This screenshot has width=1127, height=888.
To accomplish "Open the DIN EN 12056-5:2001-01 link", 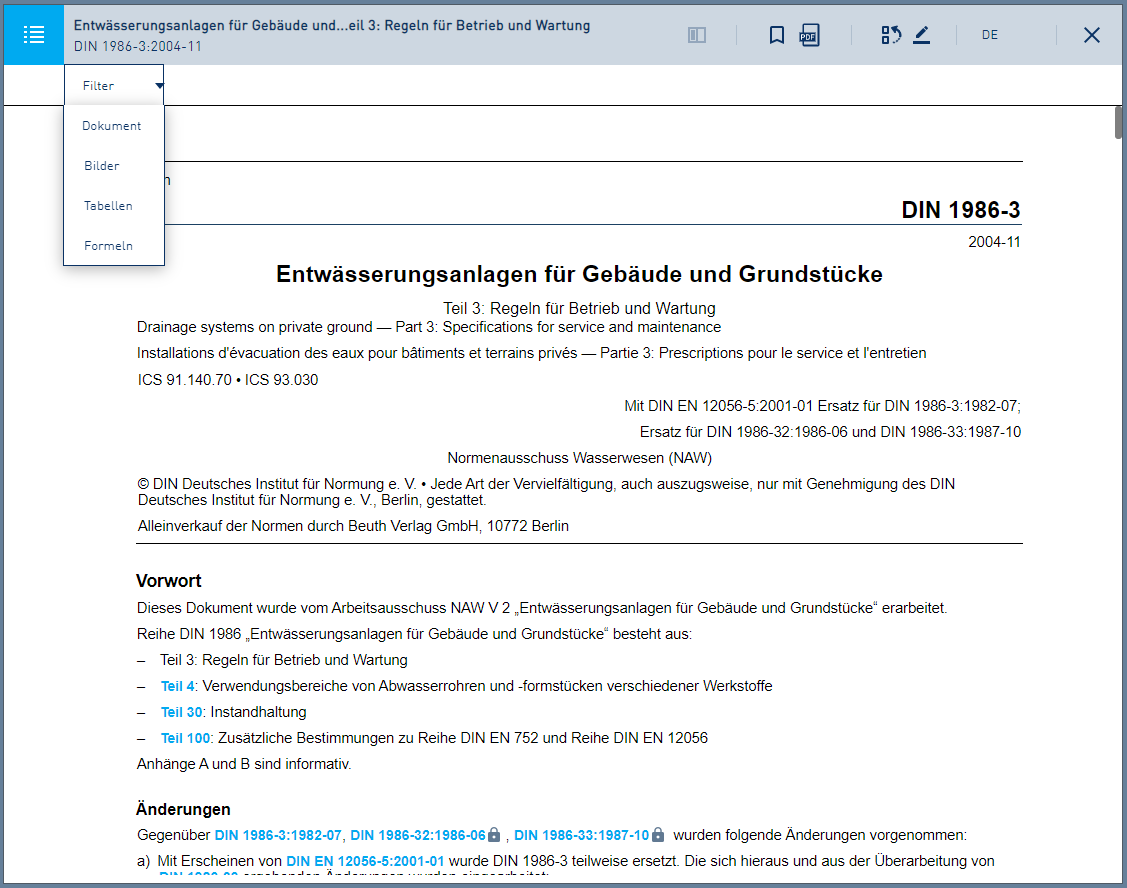I will click(x=365, y=861).
